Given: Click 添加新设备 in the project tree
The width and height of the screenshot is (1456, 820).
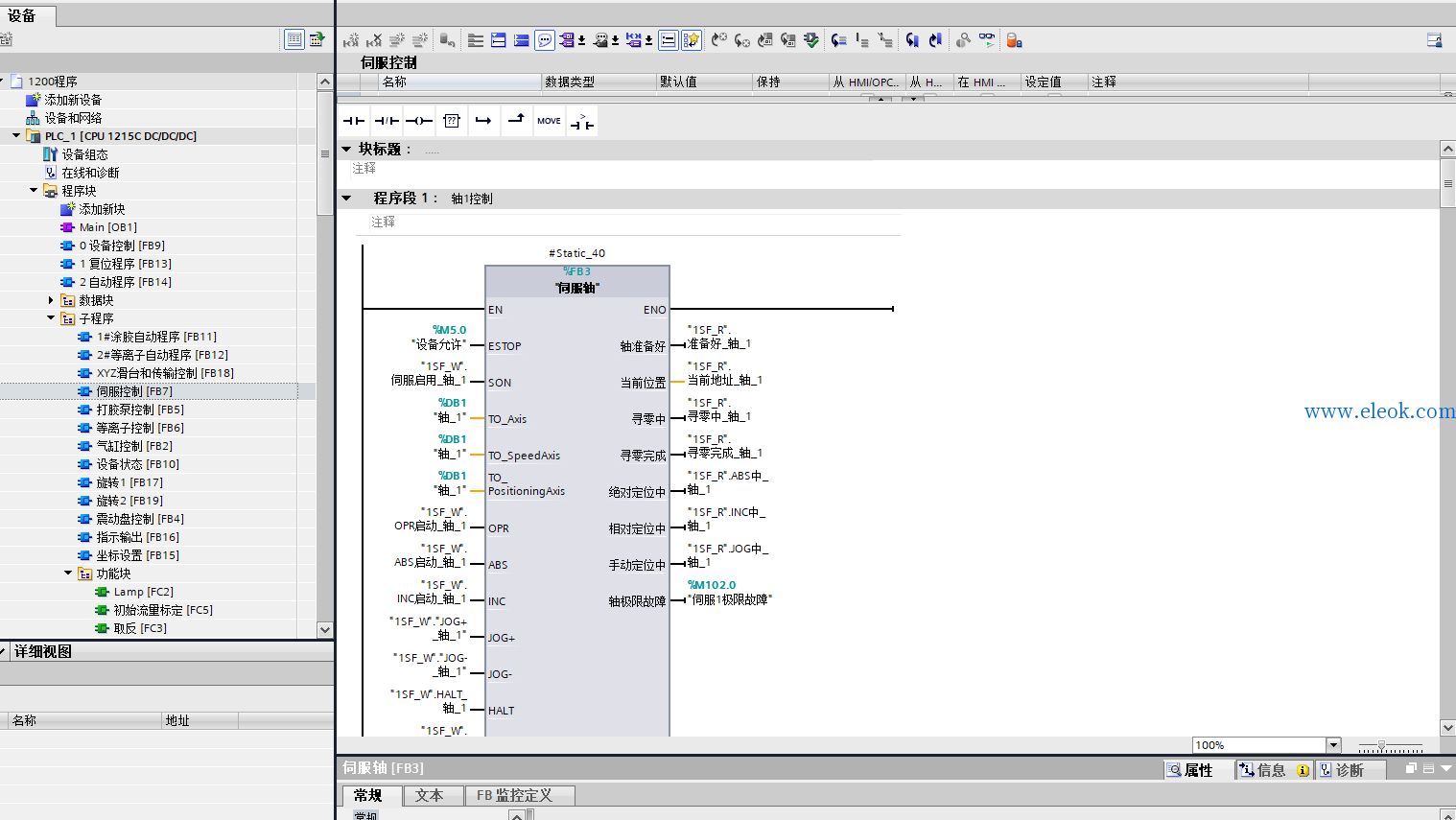Looking at the screenshot, I should pos(73,100).
